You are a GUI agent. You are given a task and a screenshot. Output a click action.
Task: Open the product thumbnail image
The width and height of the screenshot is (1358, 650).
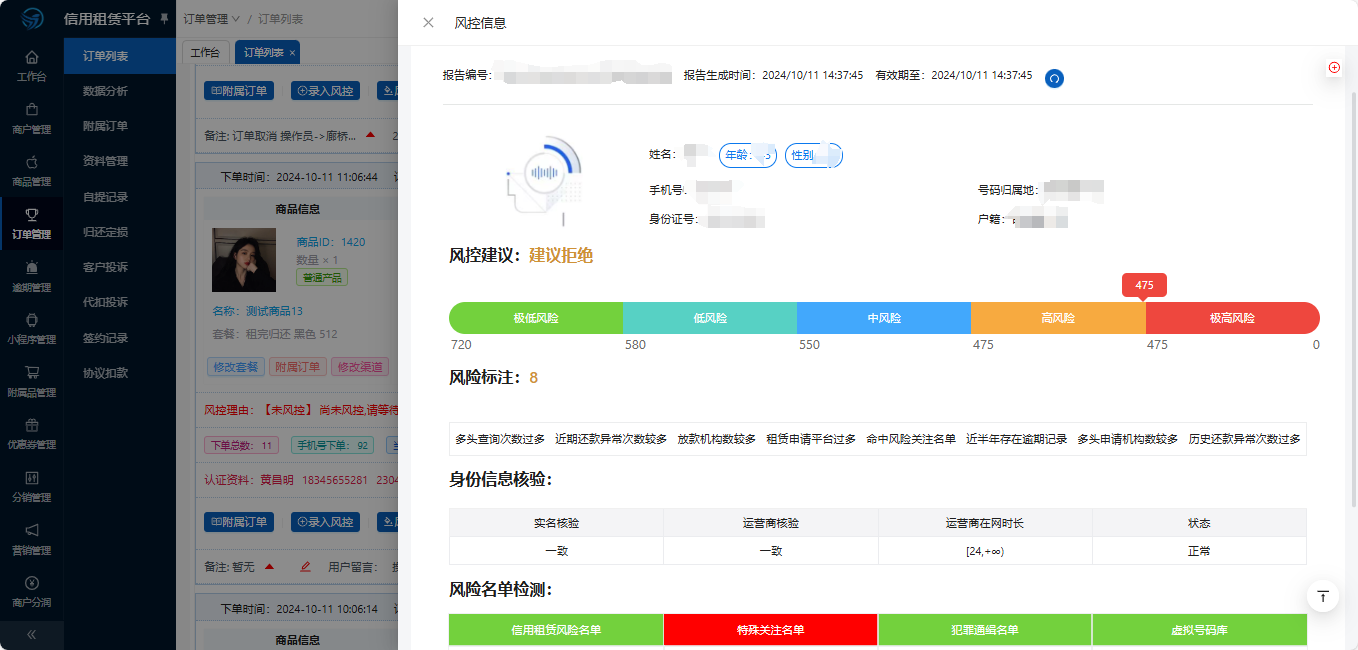244,260
